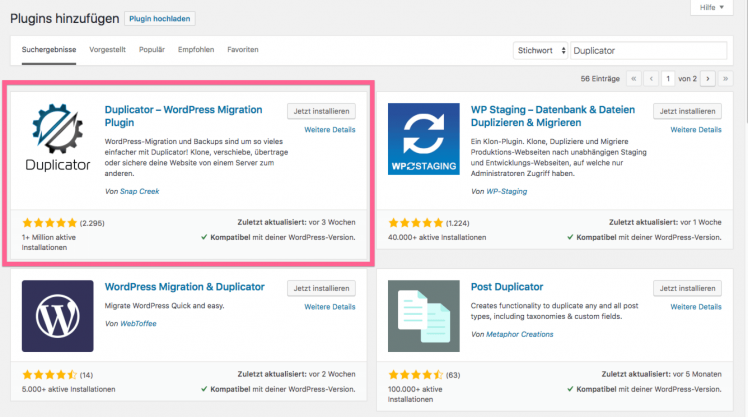Click 'Migrate WordPress Quick and easy.' description
This screenshot has width=748, height=417.
(164, 306)
